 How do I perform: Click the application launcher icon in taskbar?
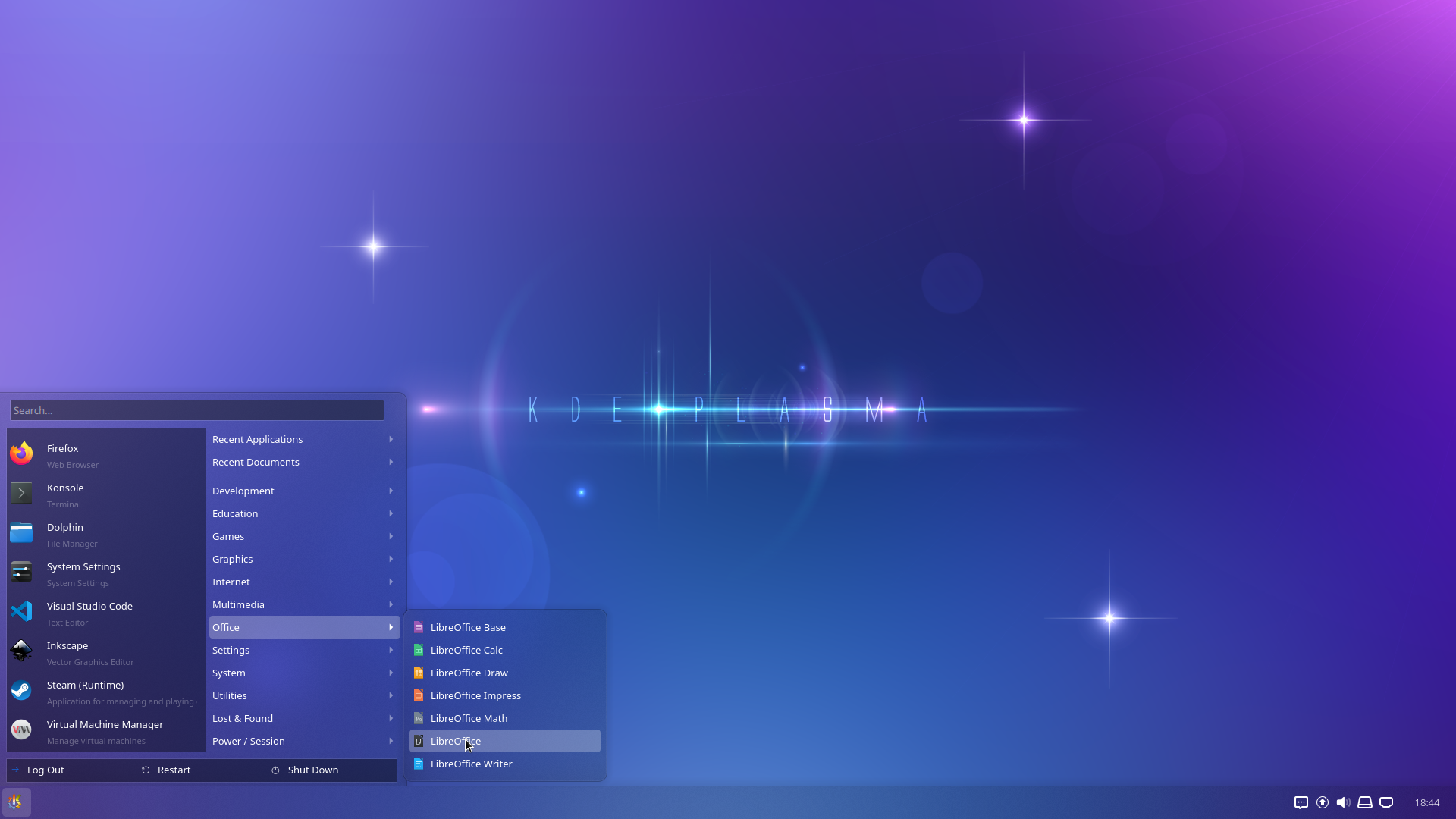[16, 802]
